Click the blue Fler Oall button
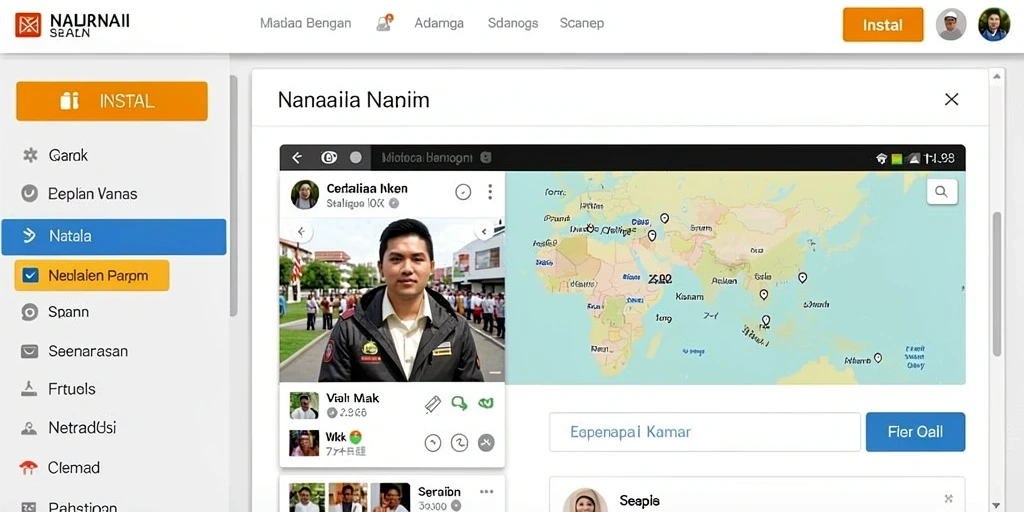This screenshot has width=1024, height=512. pyautogui.click(x=916, y=432)
